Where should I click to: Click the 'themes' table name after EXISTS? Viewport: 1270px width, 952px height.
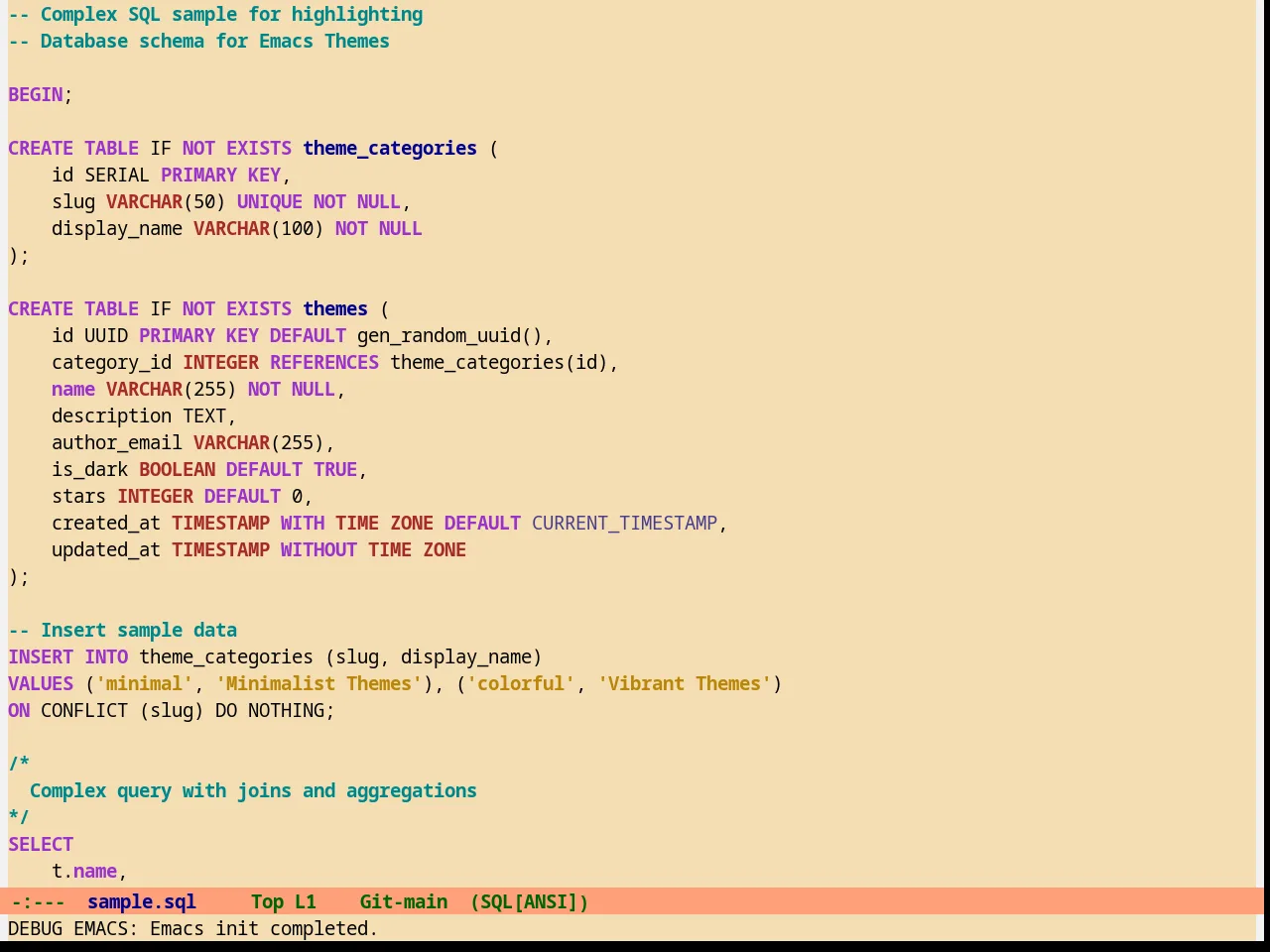pyautogui.click(x=335, y=308)
